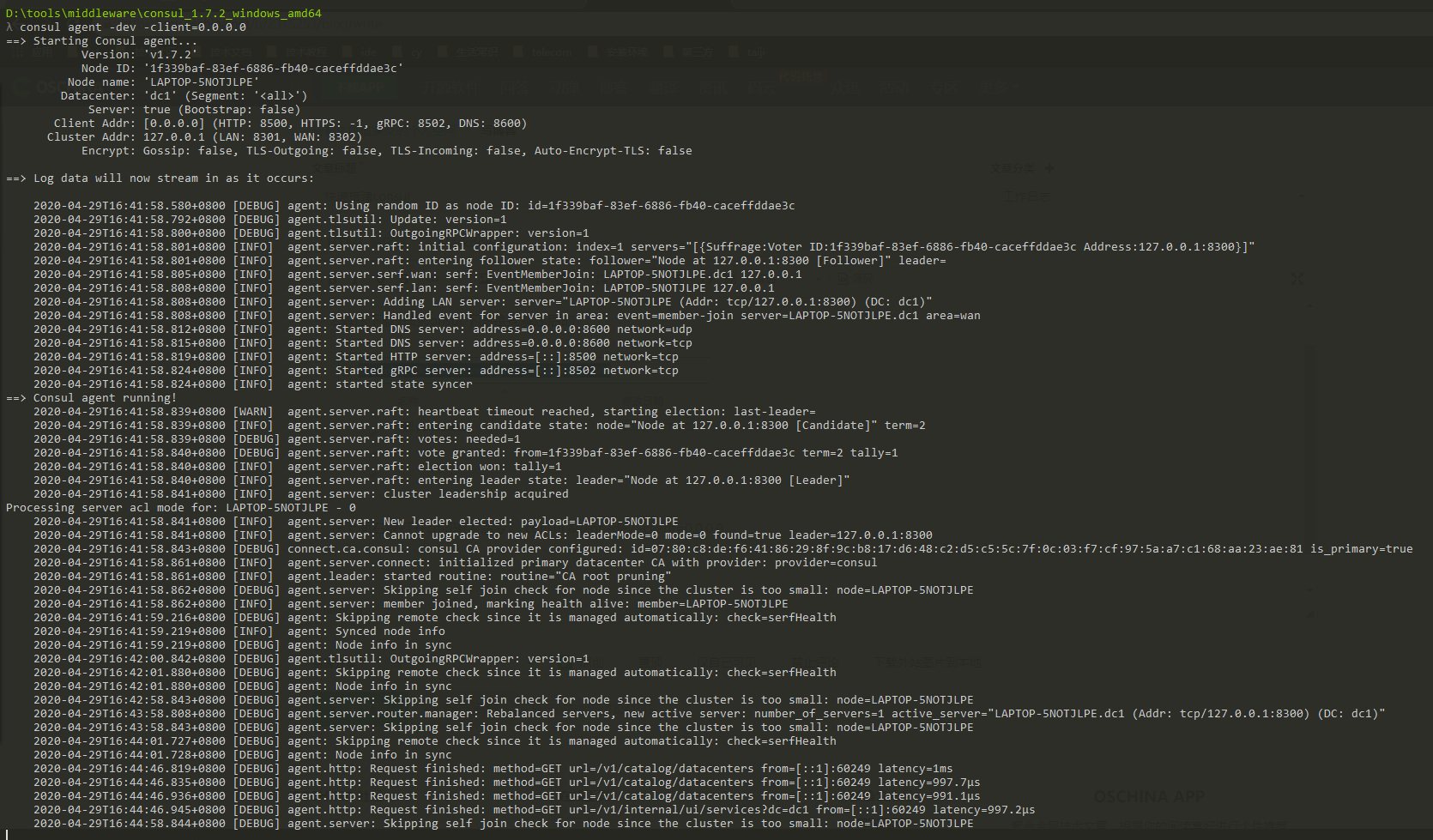Click the 'Processing server acl mode' line
Image resolution: width=1433 pixels, height=840 pixels.
(x=180, y=507)
